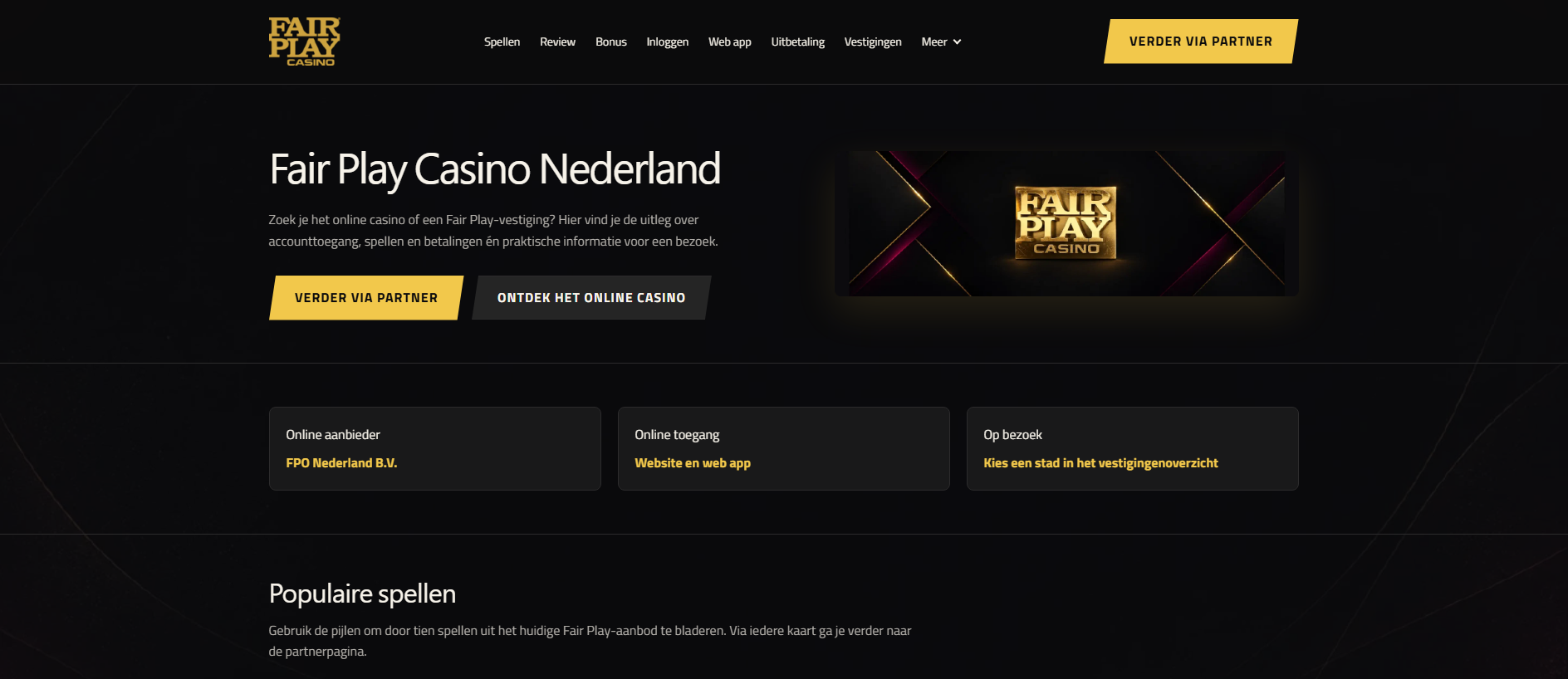The height and width of the screenshot is (679, 1568).
Task: Open the Fair Play Casino banner image
Action: pos(1066,223)
